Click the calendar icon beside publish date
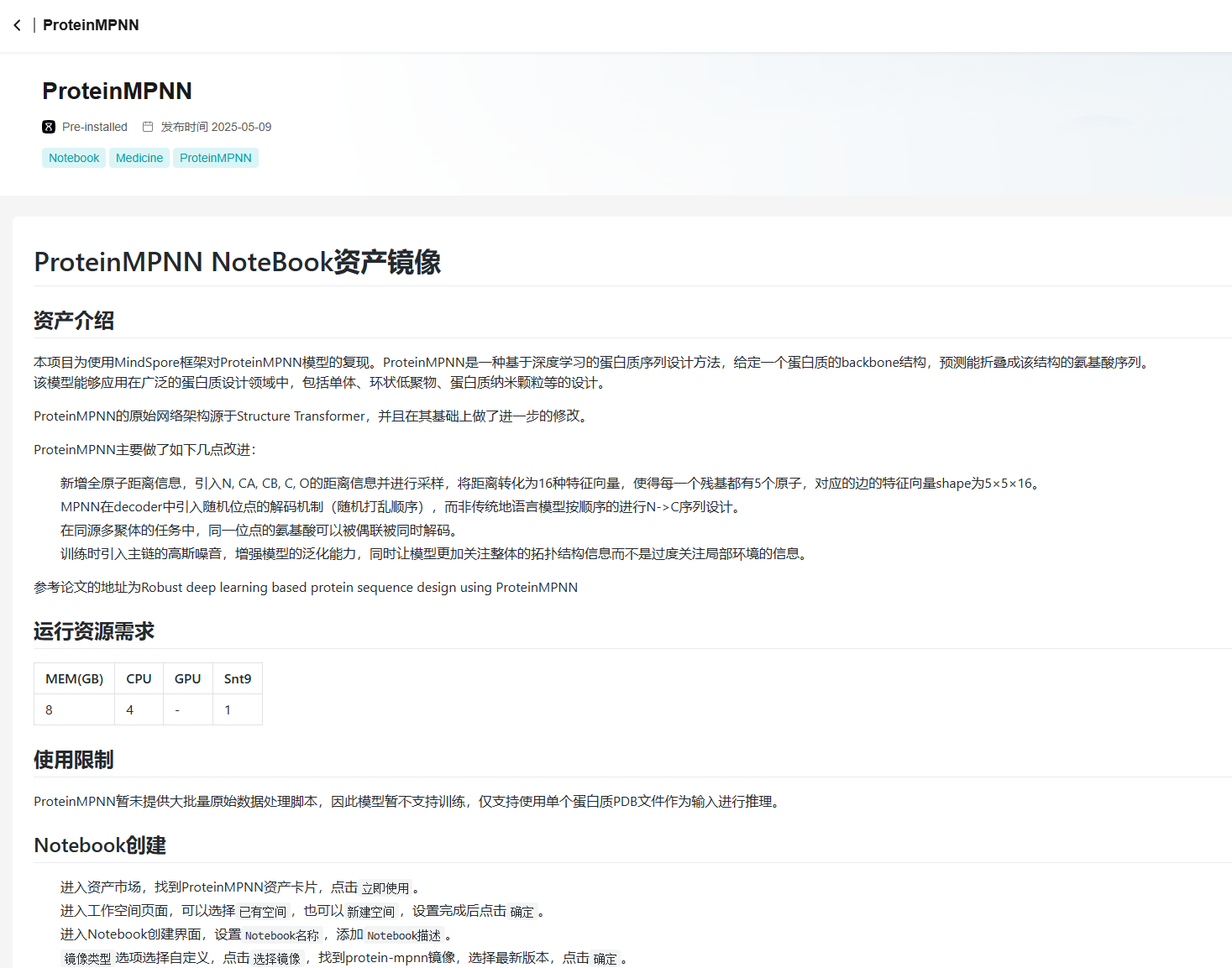The width and height of the screenshot is (1232, 968). [148, 127]
